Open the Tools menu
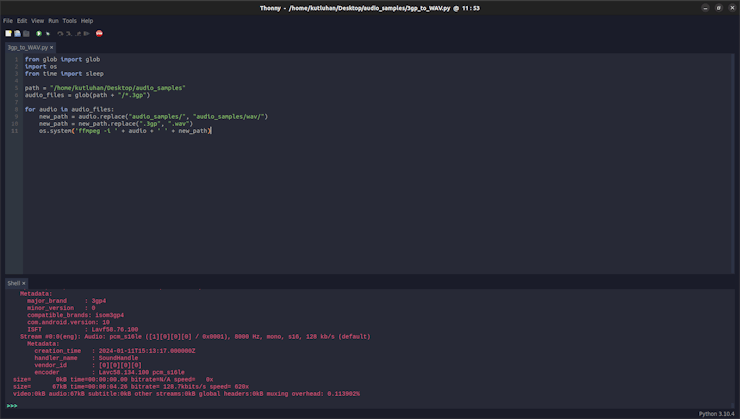Image resolution: width=740 pixels, height=419 pixels. pos(69,21)
